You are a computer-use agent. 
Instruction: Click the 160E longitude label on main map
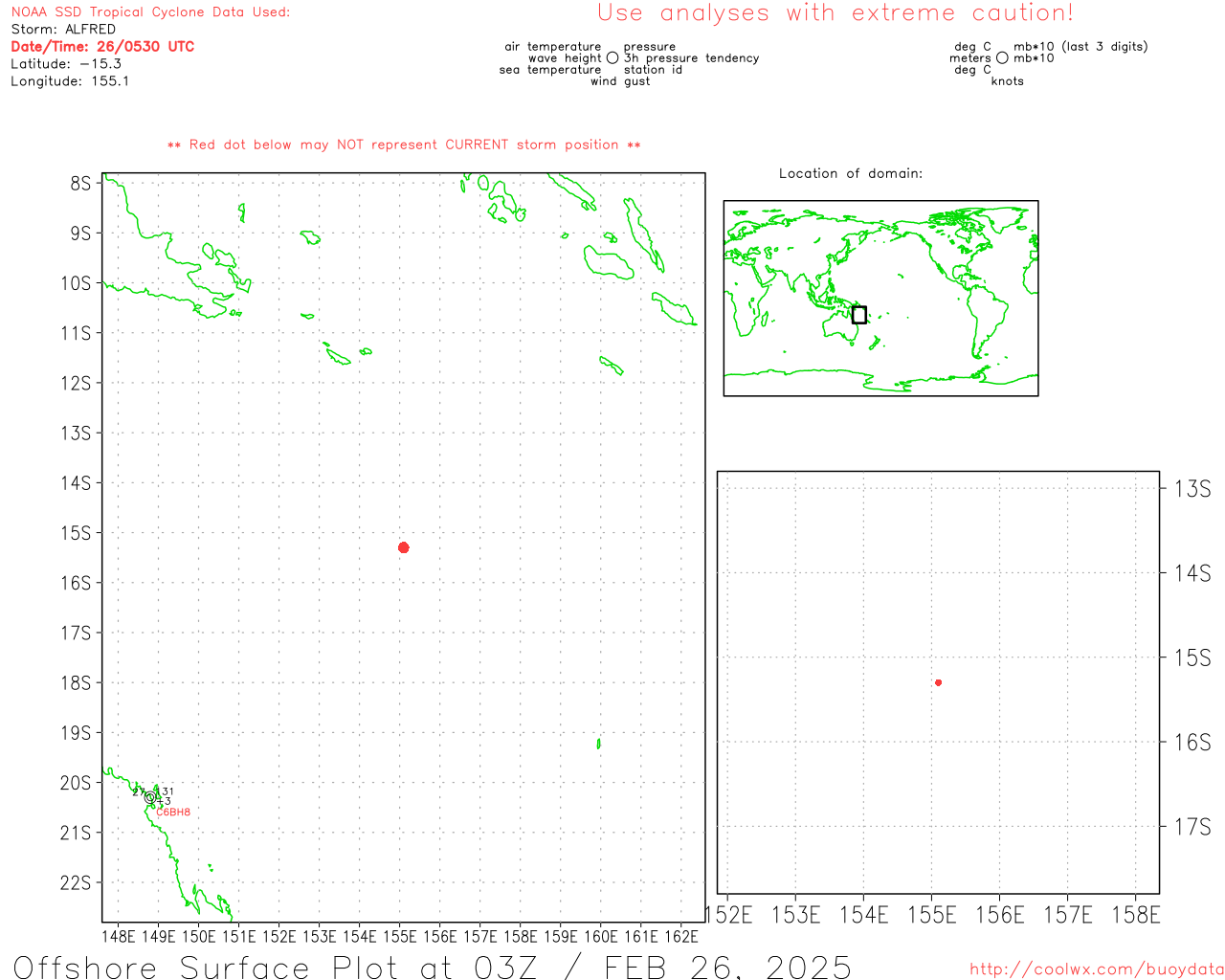(x=601, y=937)
